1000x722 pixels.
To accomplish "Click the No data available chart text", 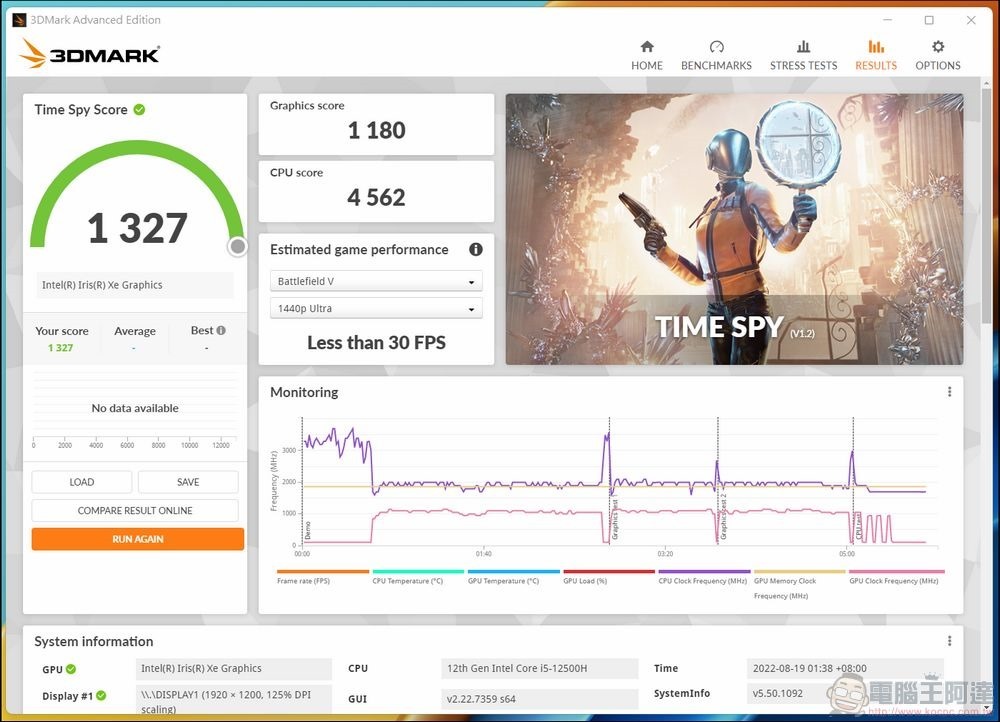I will pos(135,408).
